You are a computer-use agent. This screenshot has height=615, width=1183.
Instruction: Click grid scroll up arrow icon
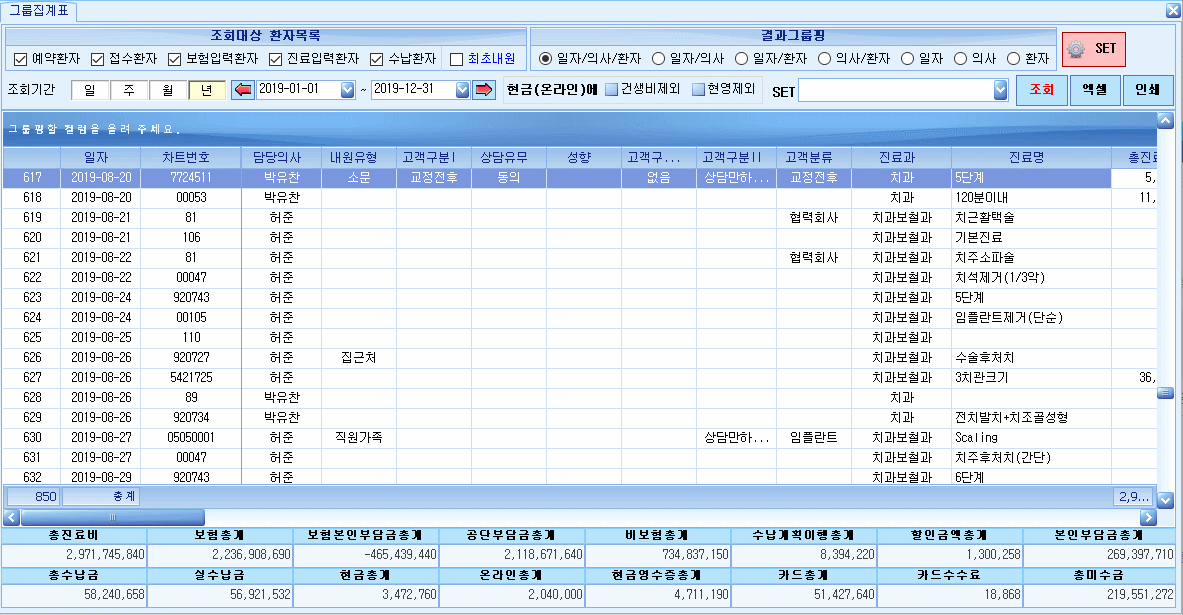[1166, 121]
